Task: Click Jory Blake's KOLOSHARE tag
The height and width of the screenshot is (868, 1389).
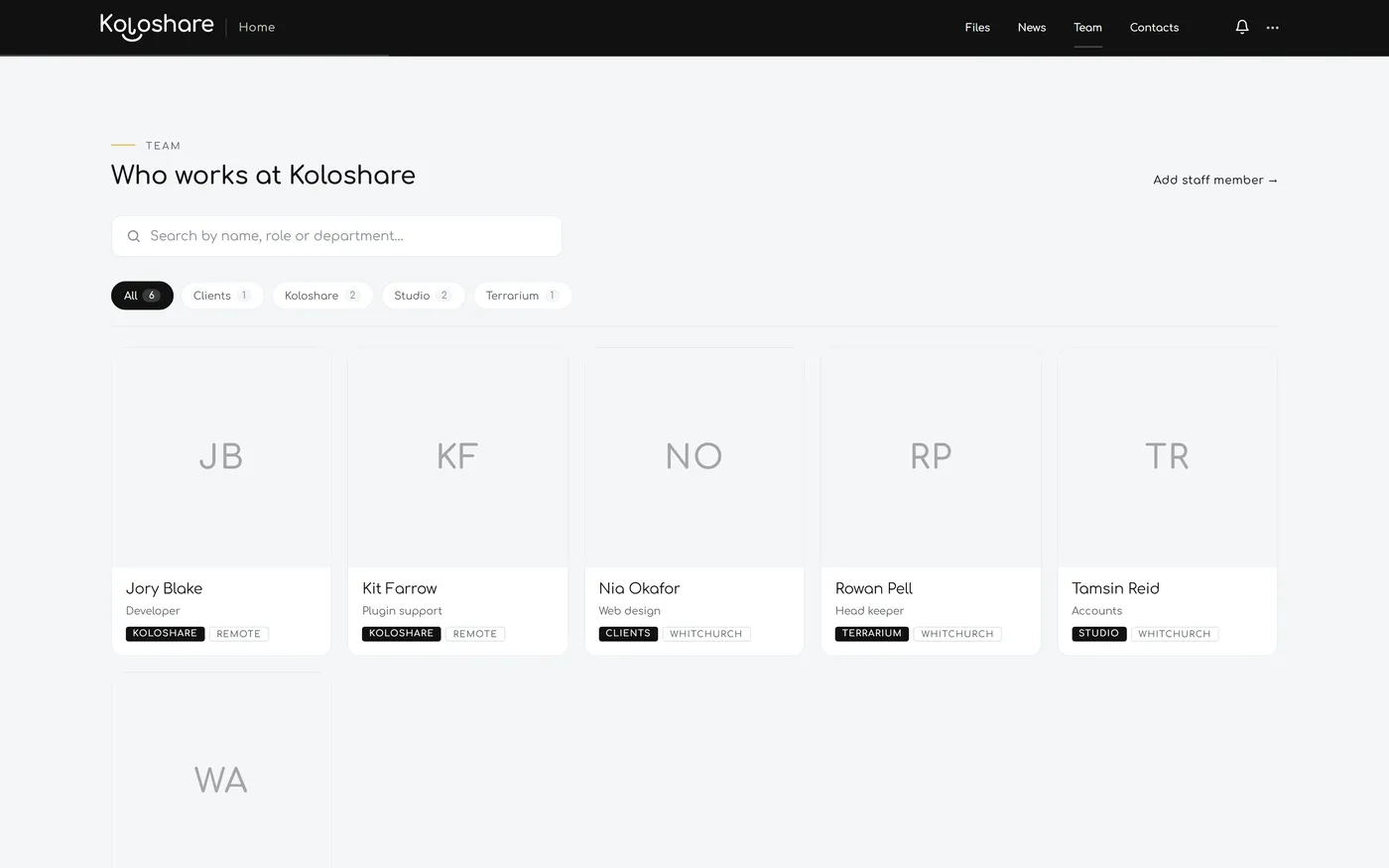Action: [165, 634]
